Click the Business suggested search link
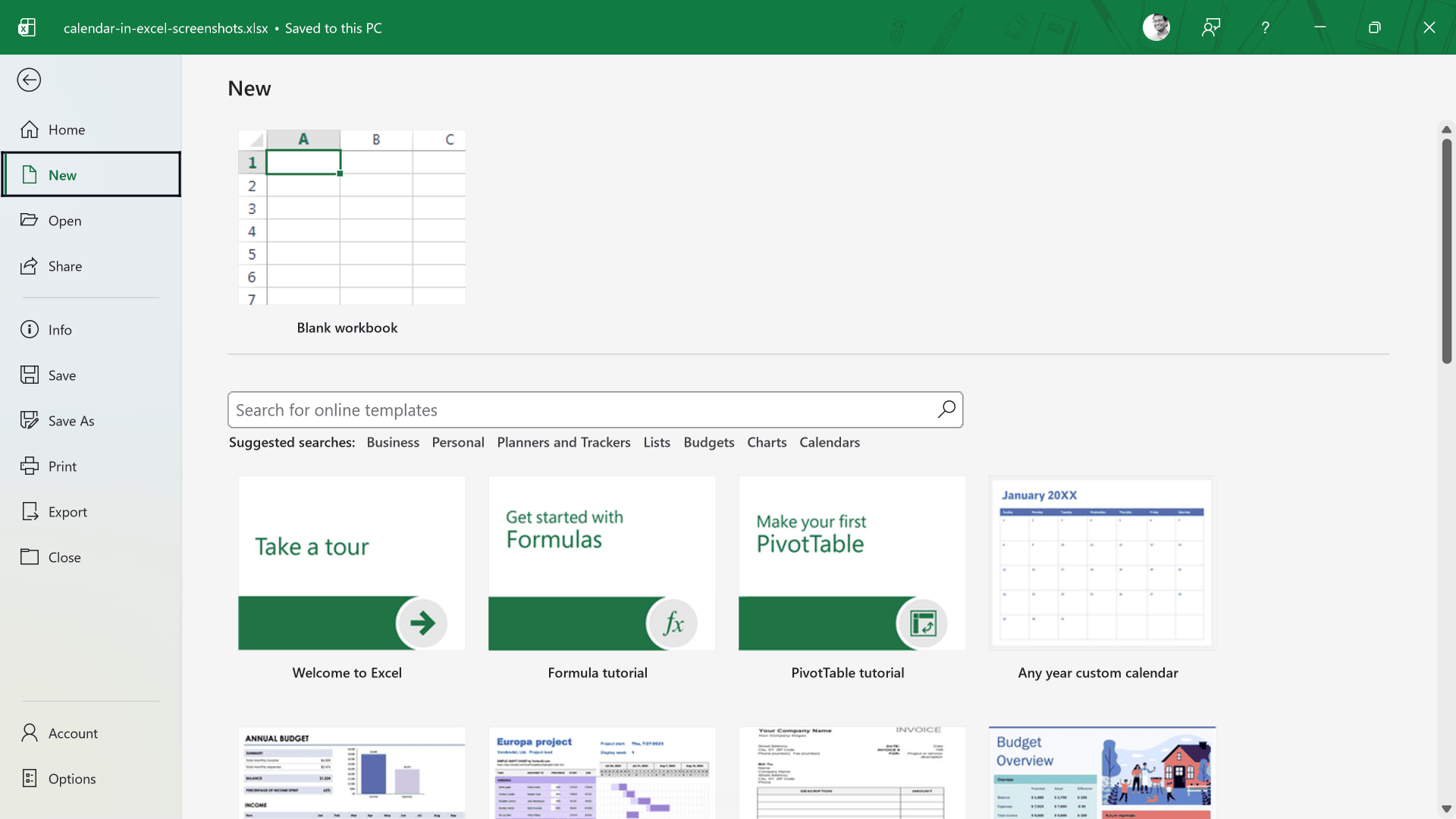The height and width of the screenshot is (819, 1456). point(393,442)
